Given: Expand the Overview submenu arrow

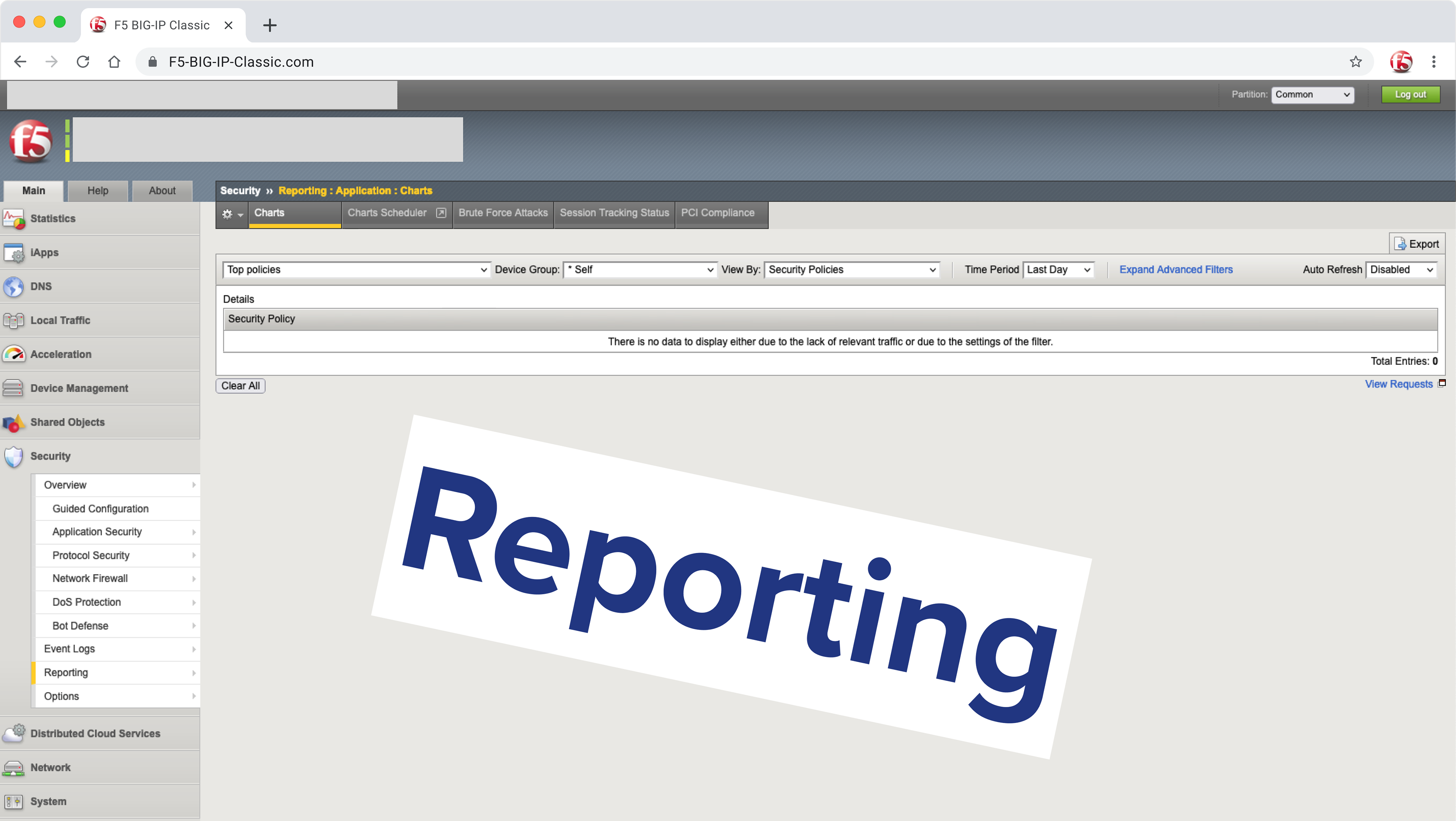Looking at the screenshot, I should (193, 485).
